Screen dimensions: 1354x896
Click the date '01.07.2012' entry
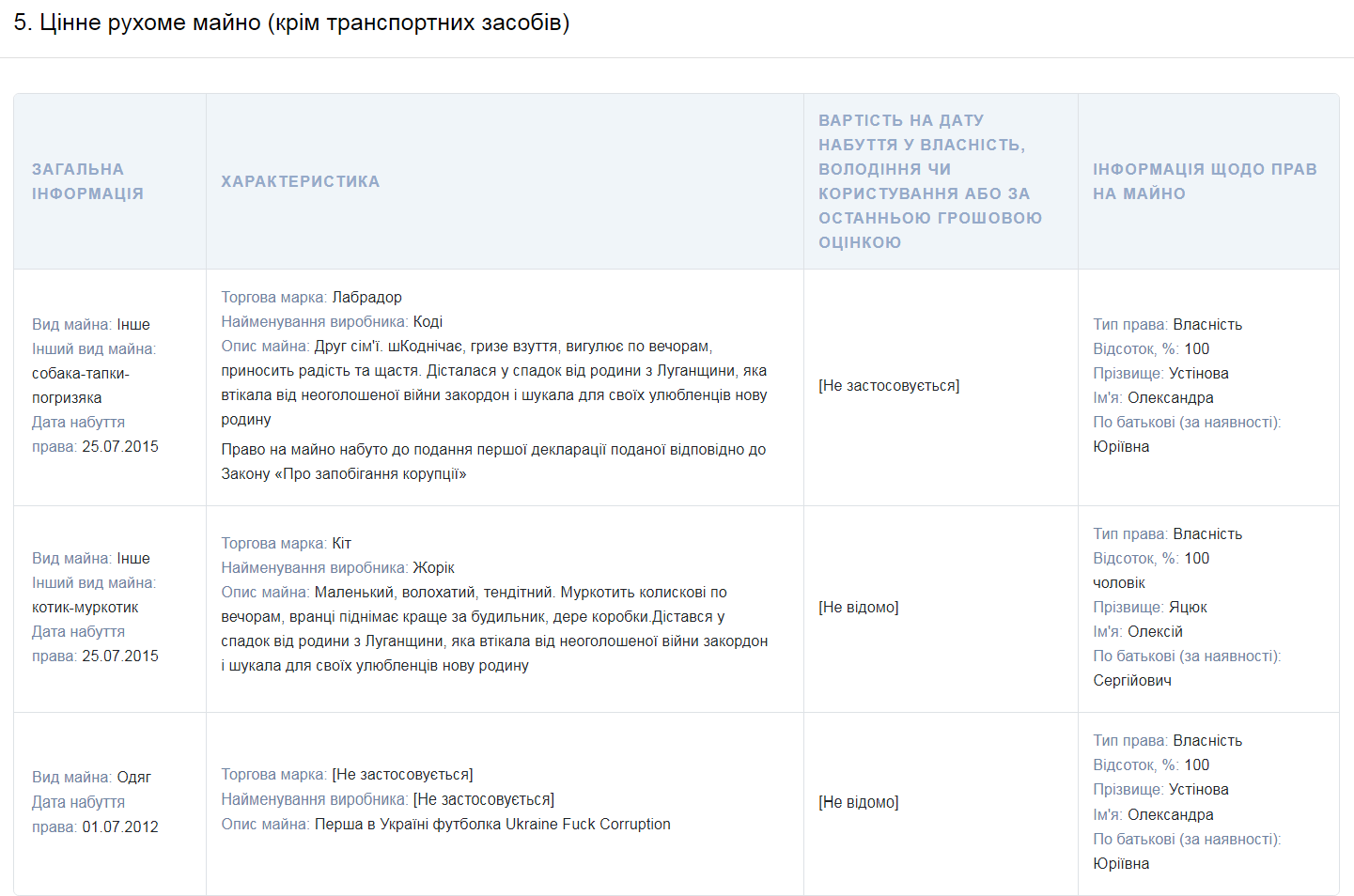[120, 826]
